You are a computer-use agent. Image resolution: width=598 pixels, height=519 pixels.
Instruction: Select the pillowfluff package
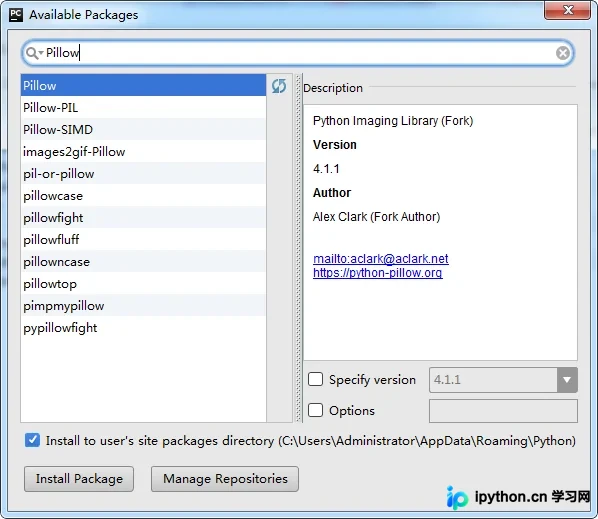click(x=143, y=240)
